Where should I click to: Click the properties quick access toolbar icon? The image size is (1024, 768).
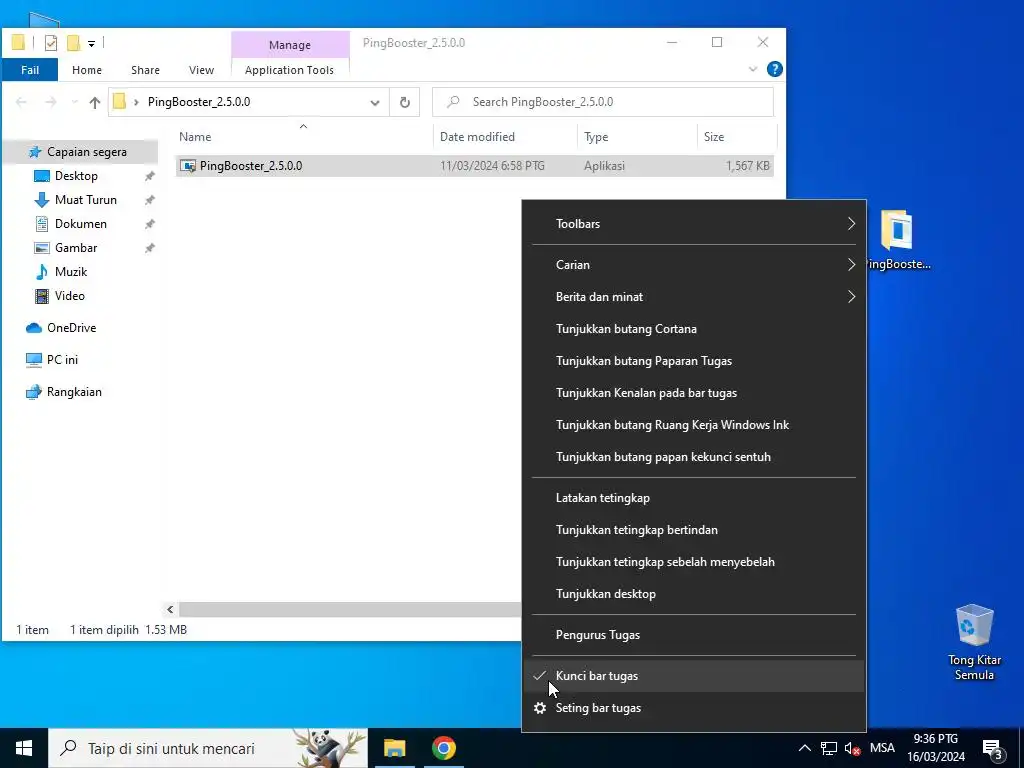coord(50,43)
